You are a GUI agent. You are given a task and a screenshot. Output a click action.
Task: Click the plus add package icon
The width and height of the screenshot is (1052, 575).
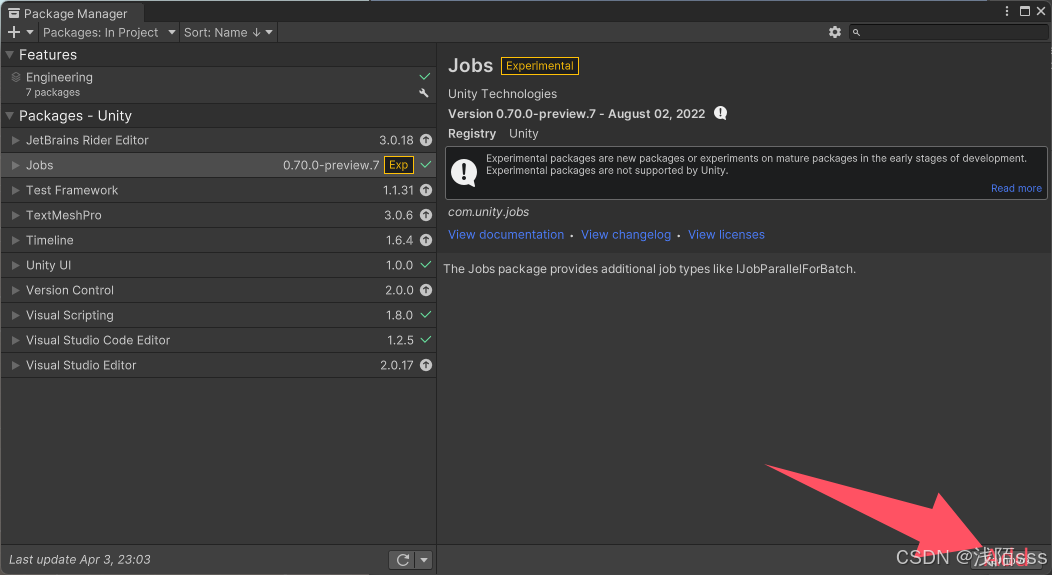[13, 32]
